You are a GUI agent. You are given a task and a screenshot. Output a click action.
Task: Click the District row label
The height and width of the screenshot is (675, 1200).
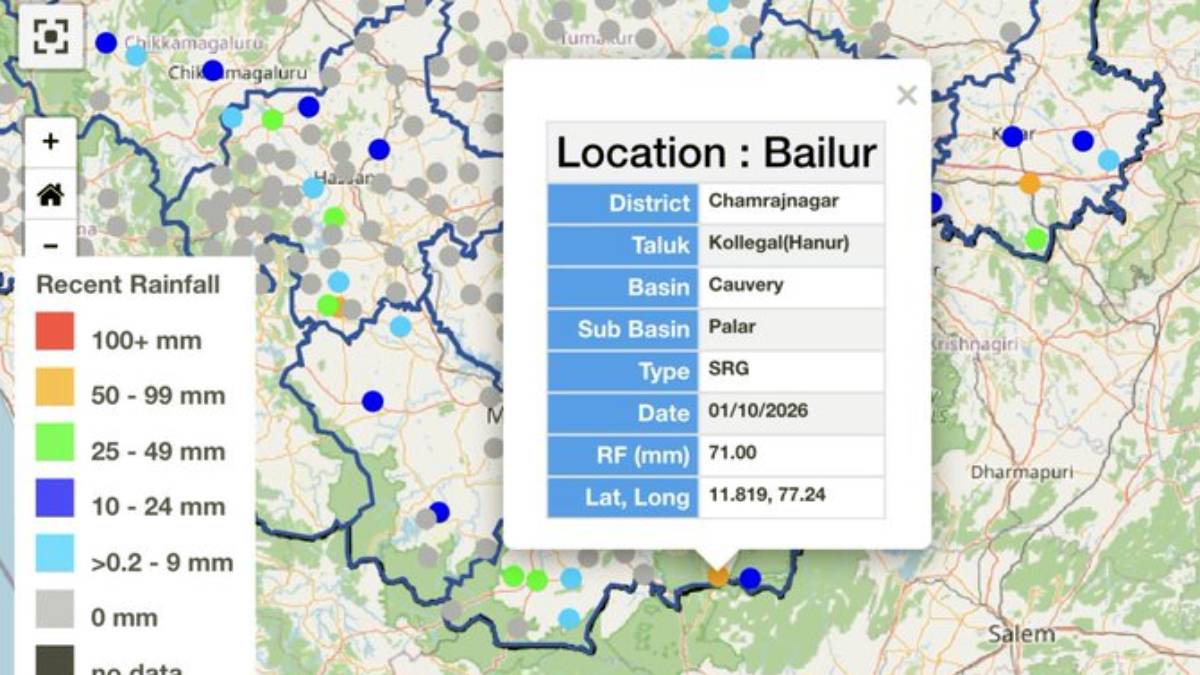click(623, 203)
